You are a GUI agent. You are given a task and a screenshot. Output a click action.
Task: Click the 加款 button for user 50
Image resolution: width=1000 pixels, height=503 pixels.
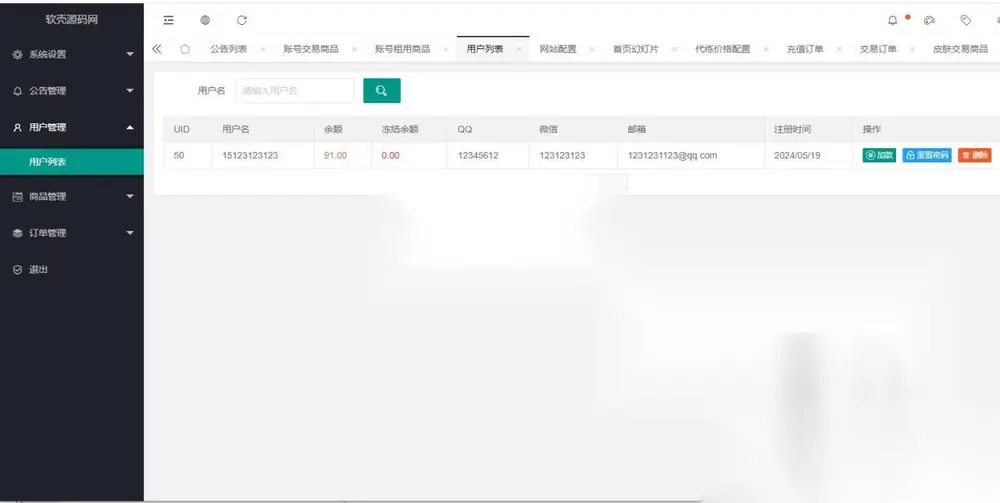(879, 155)
